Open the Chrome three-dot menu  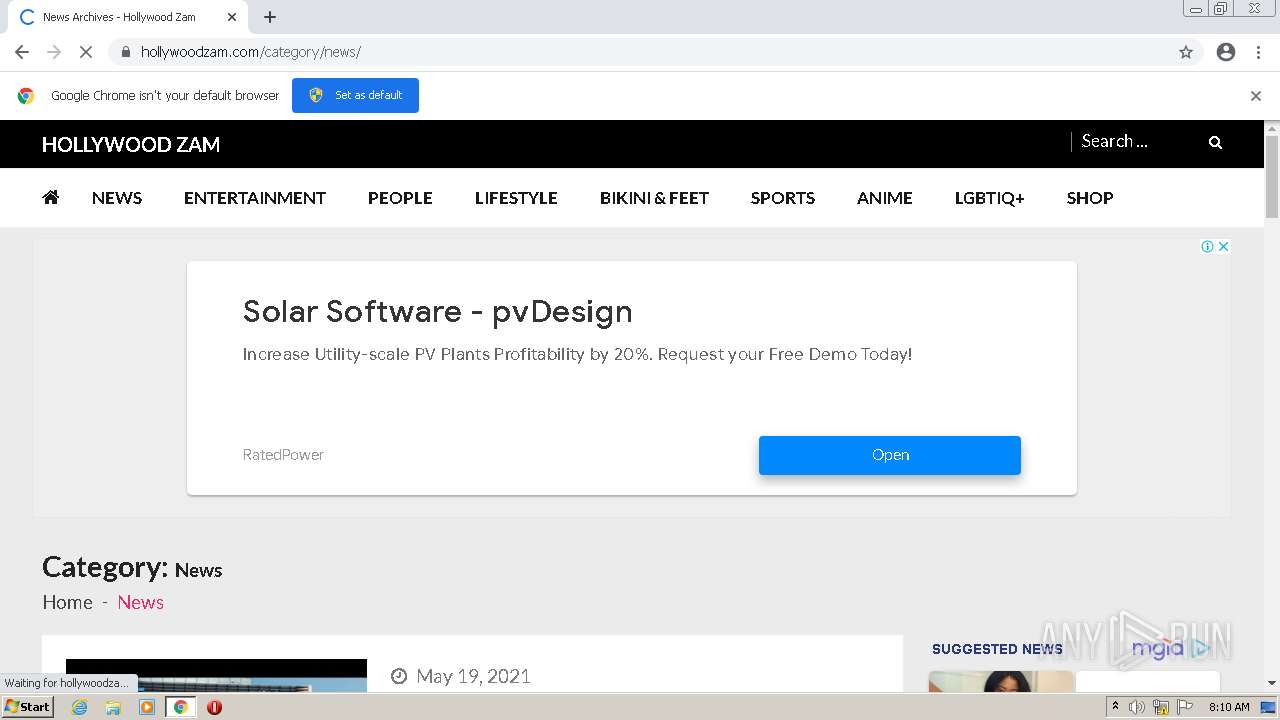[1258, 52]
